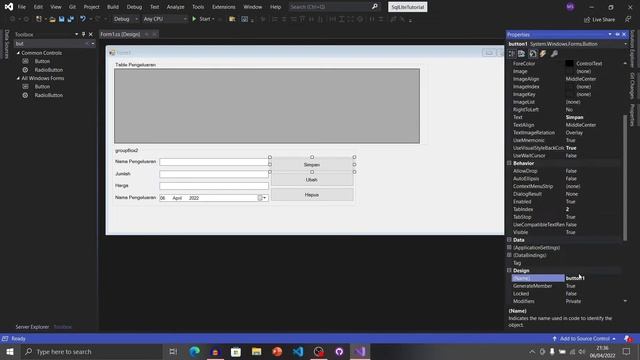This screenshot has height=360, width=640.
Task: Expand (DataBindings) property
Action: [509, 255]
